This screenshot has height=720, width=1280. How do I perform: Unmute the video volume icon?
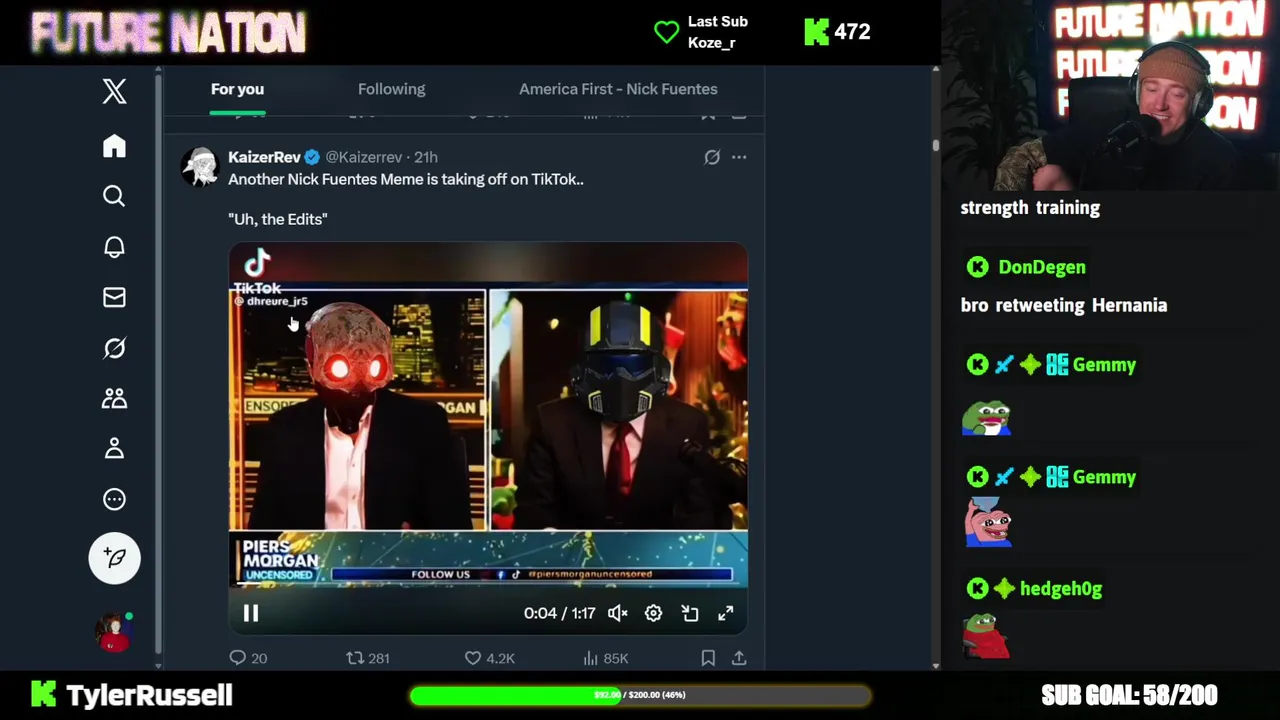coord(618,613)
